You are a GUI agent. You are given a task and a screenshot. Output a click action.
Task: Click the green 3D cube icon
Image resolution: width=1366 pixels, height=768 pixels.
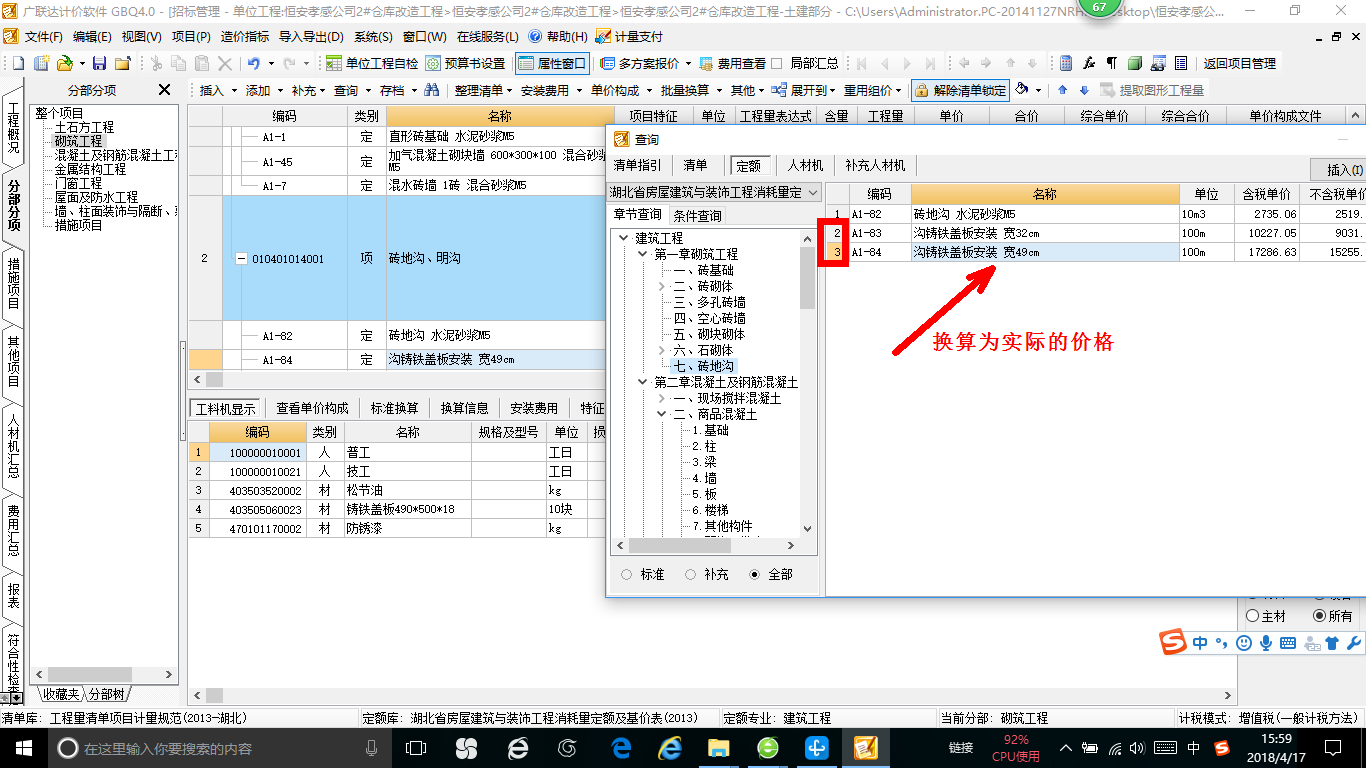click(1135, 63)
